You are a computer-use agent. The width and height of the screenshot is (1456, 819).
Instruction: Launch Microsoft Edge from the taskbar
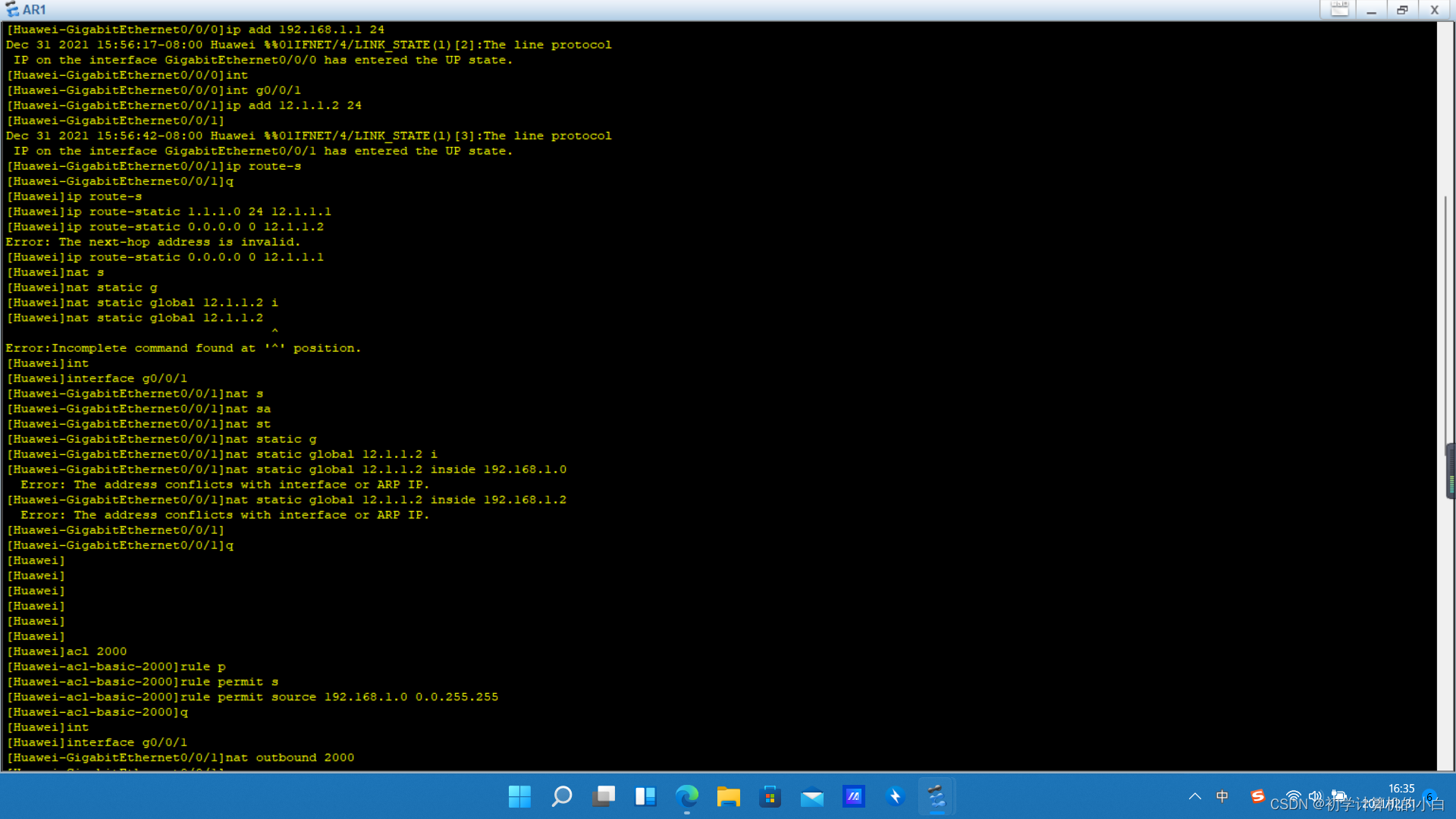(x=687, y=797)
